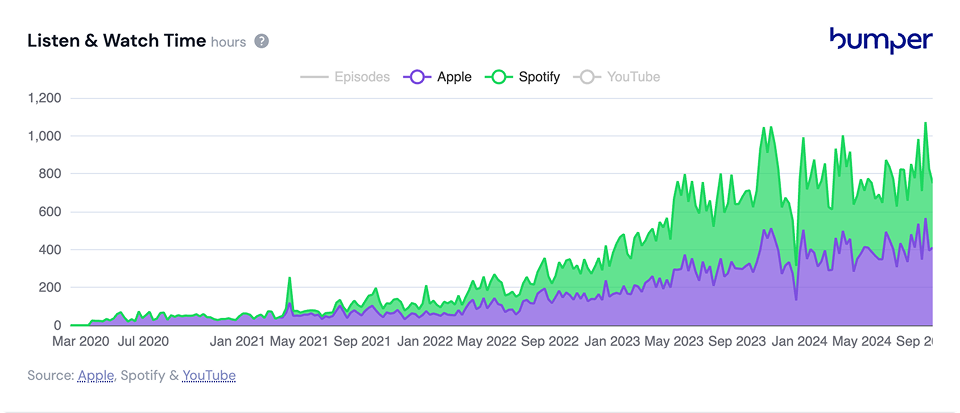Open the Apple source link
The image size is (960, 413).
[x=96, y=375]
